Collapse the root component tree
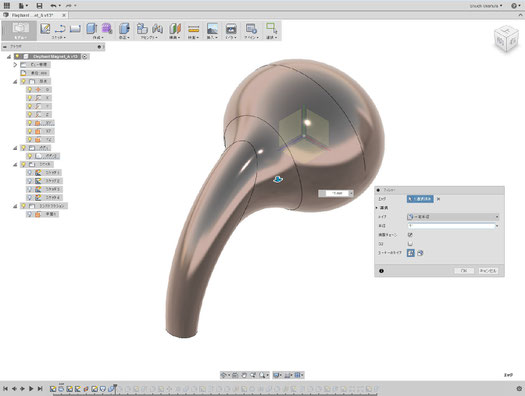This screenshot has width=525, height=396. [9, 57]
